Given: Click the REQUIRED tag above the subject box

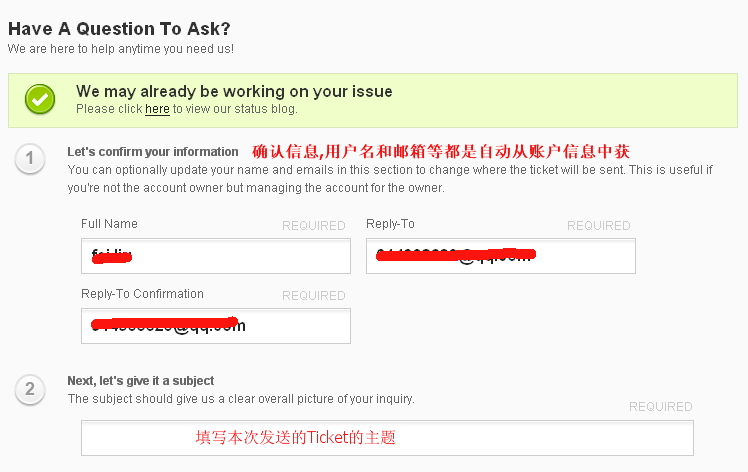Looking at the screenshot, I should click(x=660, y=407).
